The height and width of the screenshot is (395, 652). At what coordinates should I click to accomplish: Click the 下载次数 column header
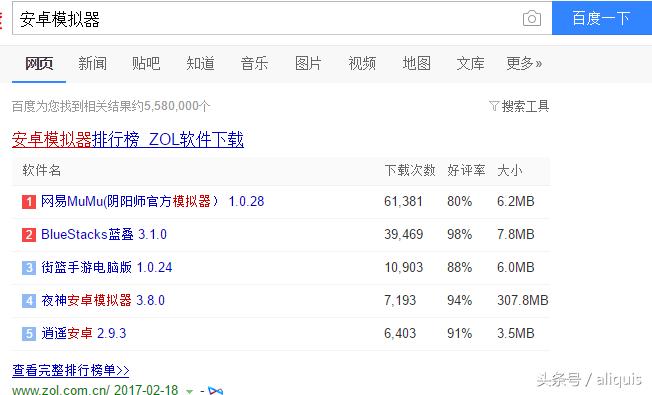[410, 170]
